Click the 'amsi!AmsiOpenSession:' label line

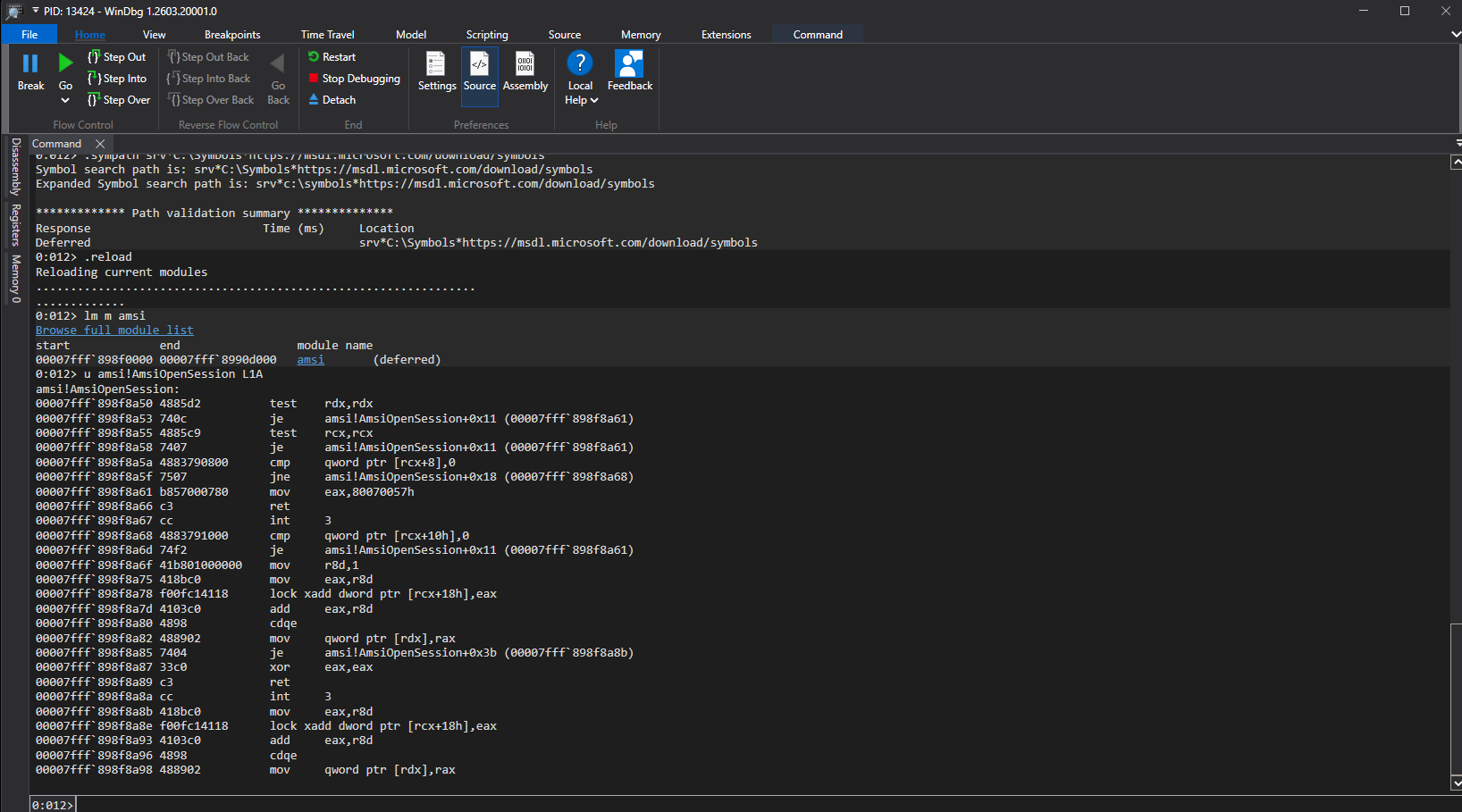point(107,389)
